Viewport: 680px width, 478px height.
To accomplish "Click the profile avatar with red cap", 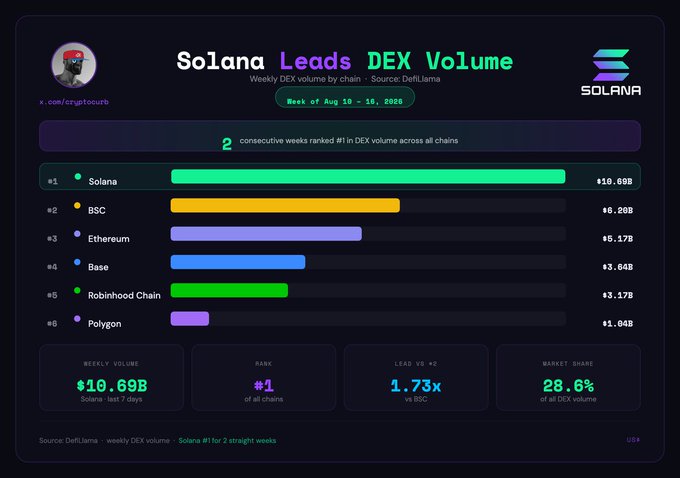I will pos(74,65).
